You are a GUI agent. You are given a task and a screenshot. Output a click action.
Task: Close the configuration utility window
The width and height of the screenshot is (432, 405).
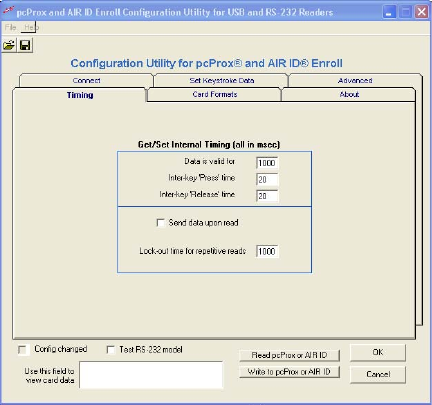tap(421, 12)
